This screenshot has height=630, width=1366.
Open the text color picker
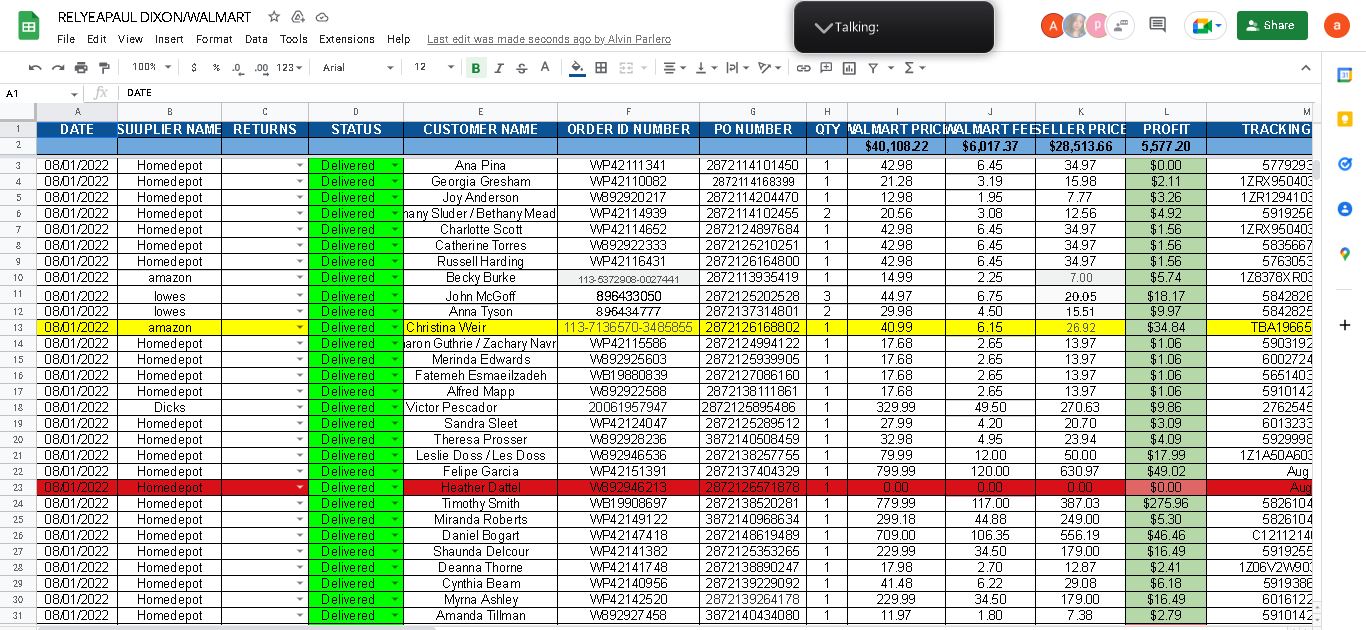(545, 67)
